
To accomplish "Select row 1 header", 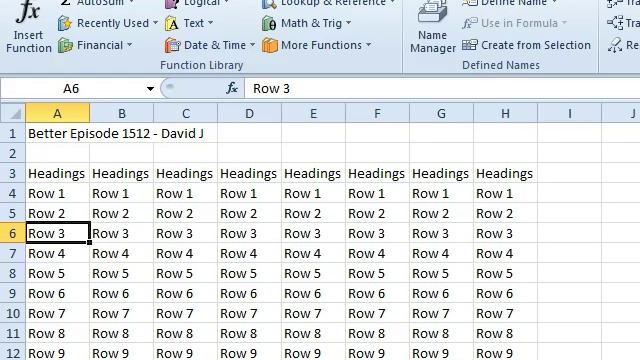I will pyautogui.click(x=13, y=133).
